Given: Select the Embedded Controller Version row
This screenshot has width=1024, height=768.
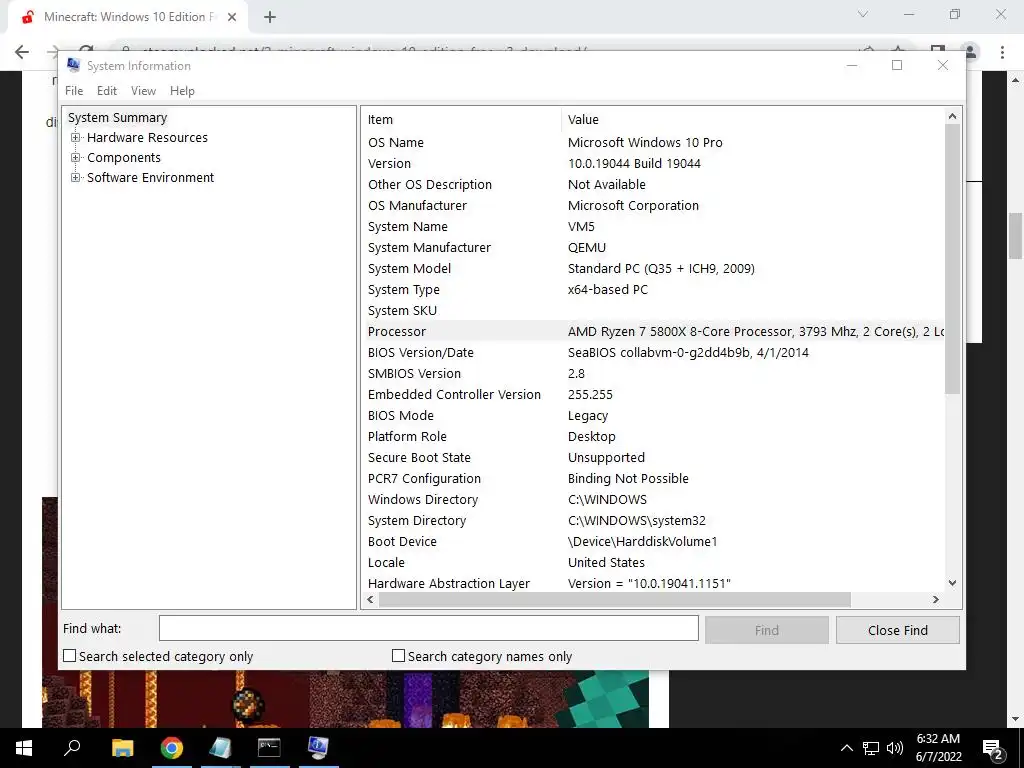Looking at the screenshot, I should (653, 394).
